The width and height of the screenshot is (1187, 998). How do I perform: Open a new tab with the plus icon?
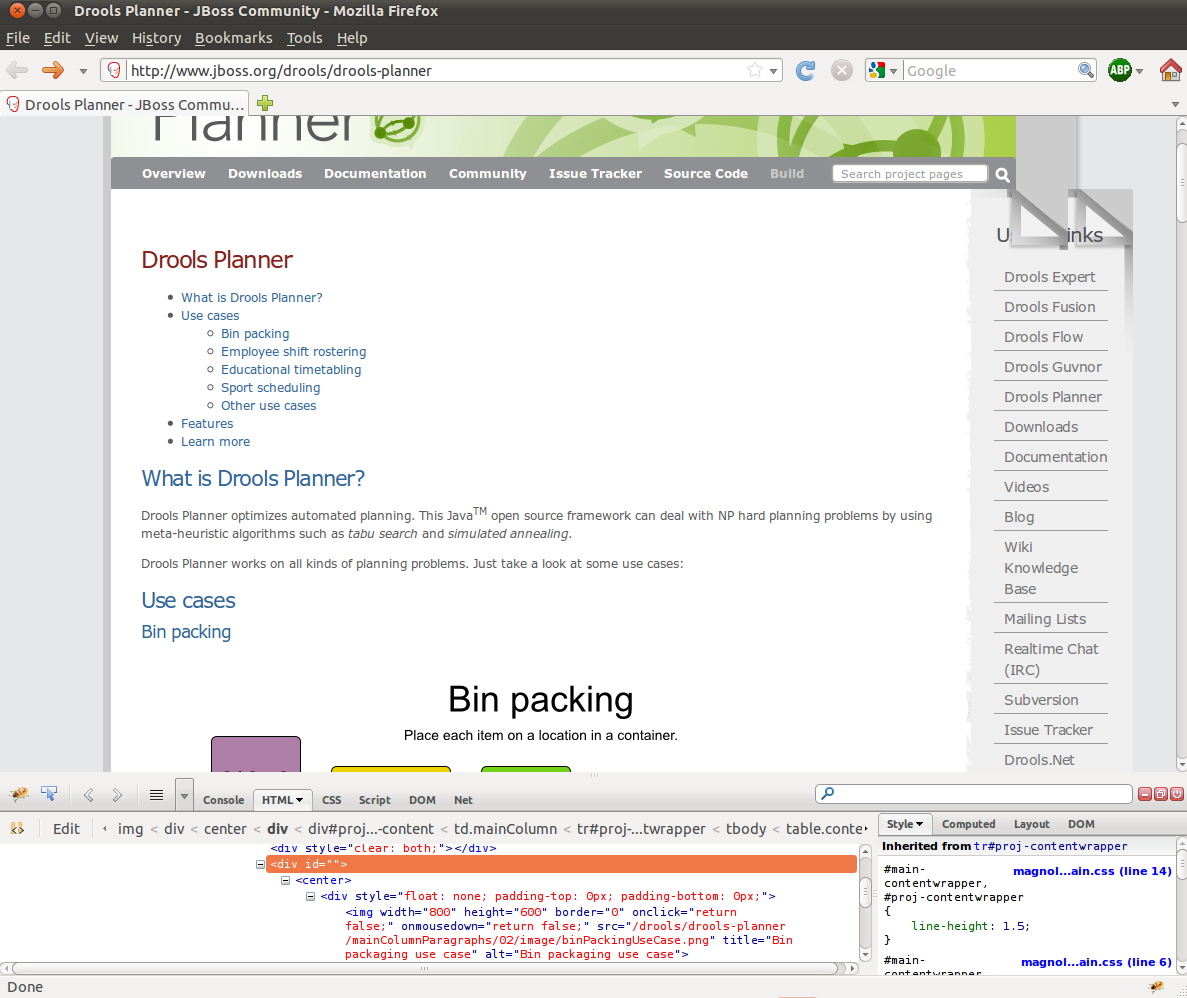[265, 103]
